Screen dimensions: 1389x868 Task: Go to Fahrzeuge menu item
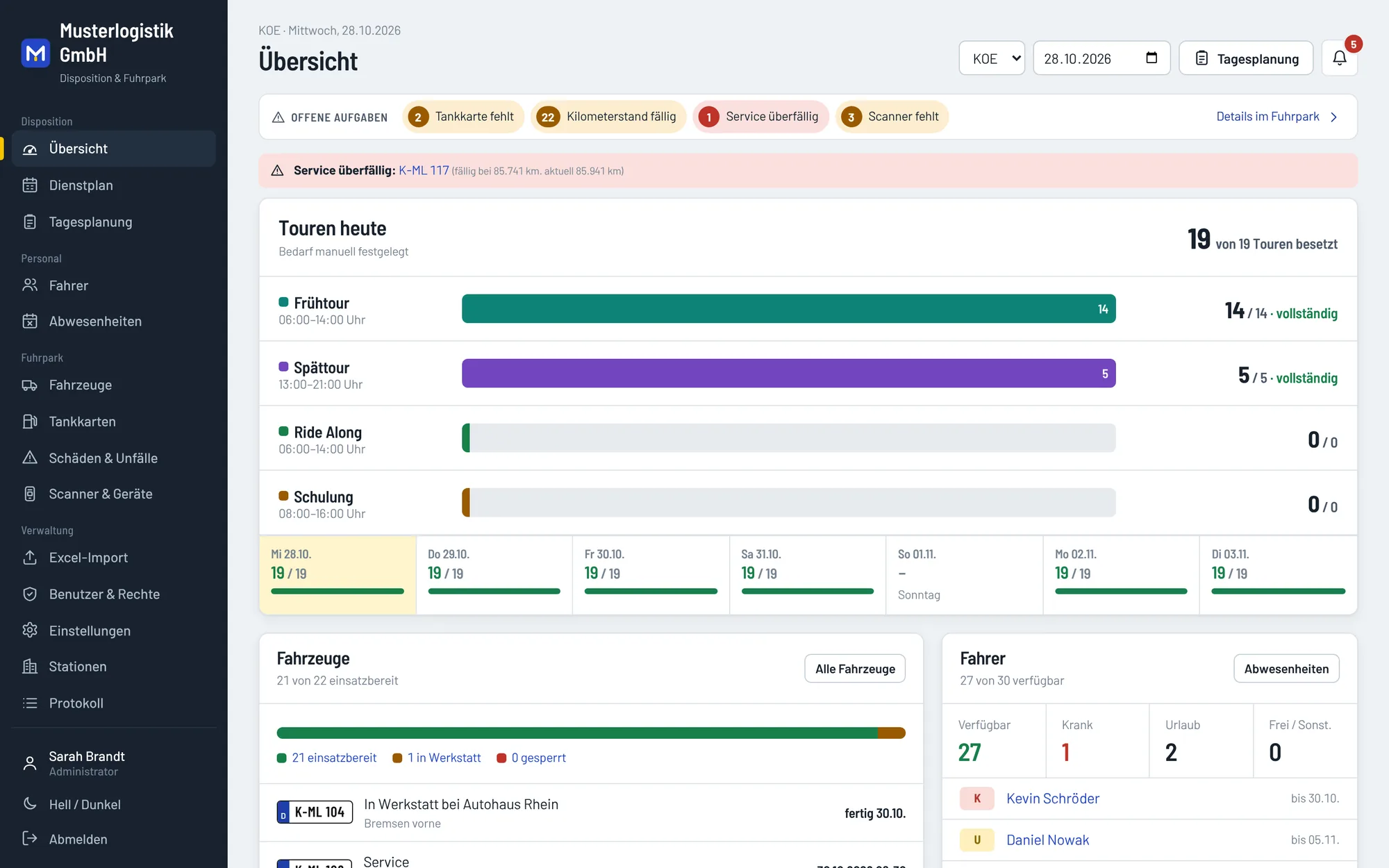click(x=114, y=385)
